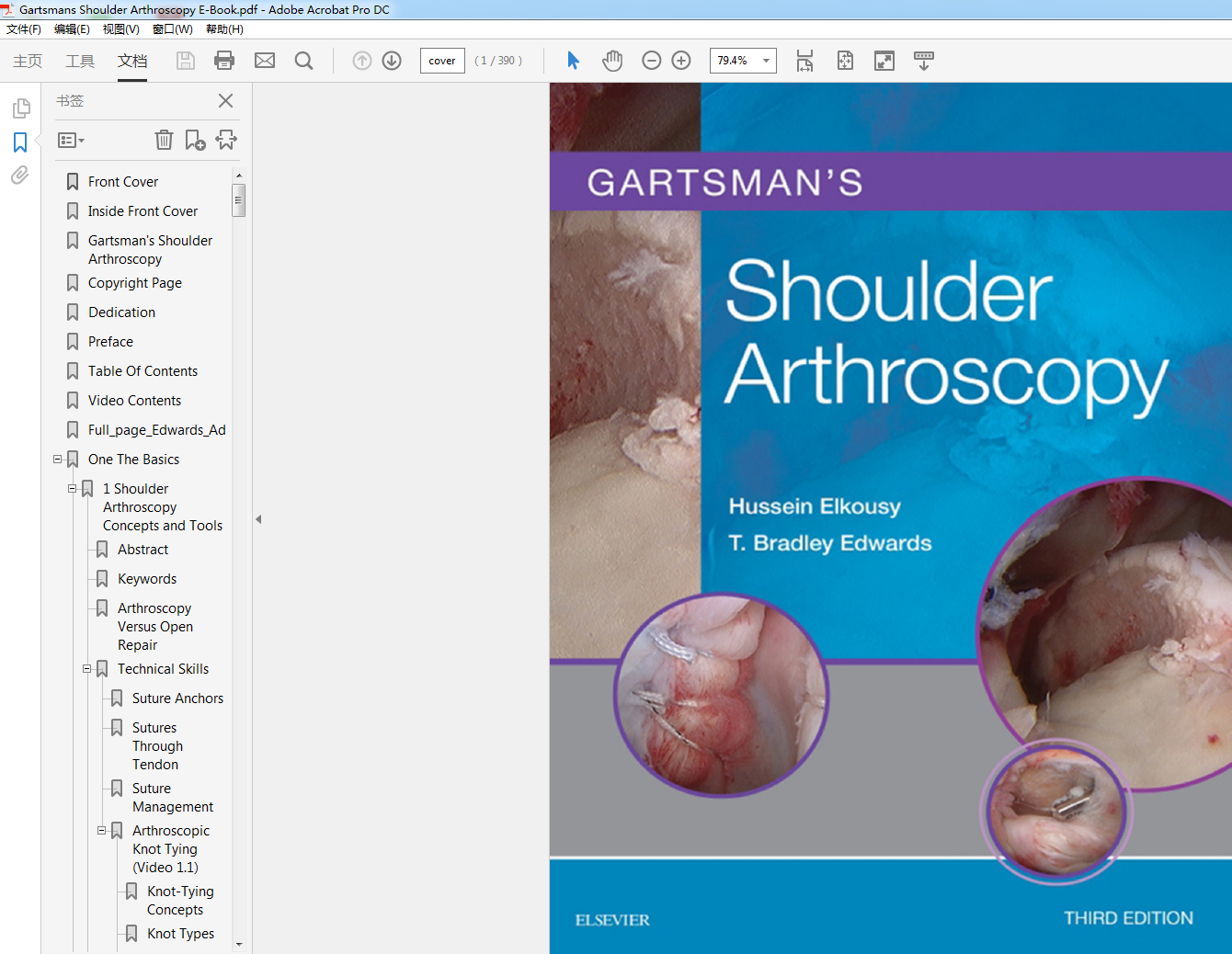Open the 视图(V) menu
The width and height of the screenshot is (1232, 954).
(121, 29)
